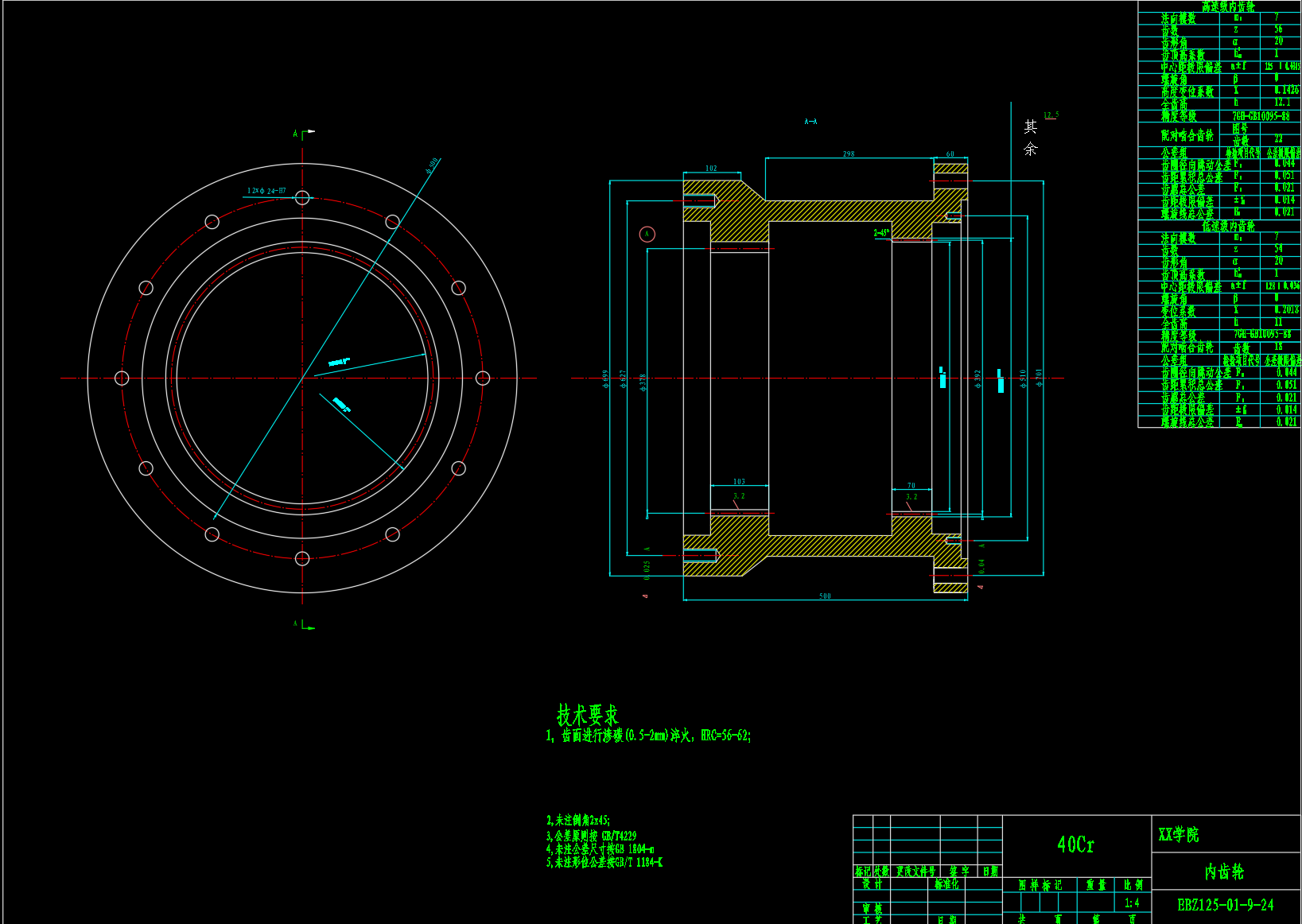This screenshot has height=924, width=1302.
Task: Click the 2-45° chamfer callout
Action: [x=881, y=233]
